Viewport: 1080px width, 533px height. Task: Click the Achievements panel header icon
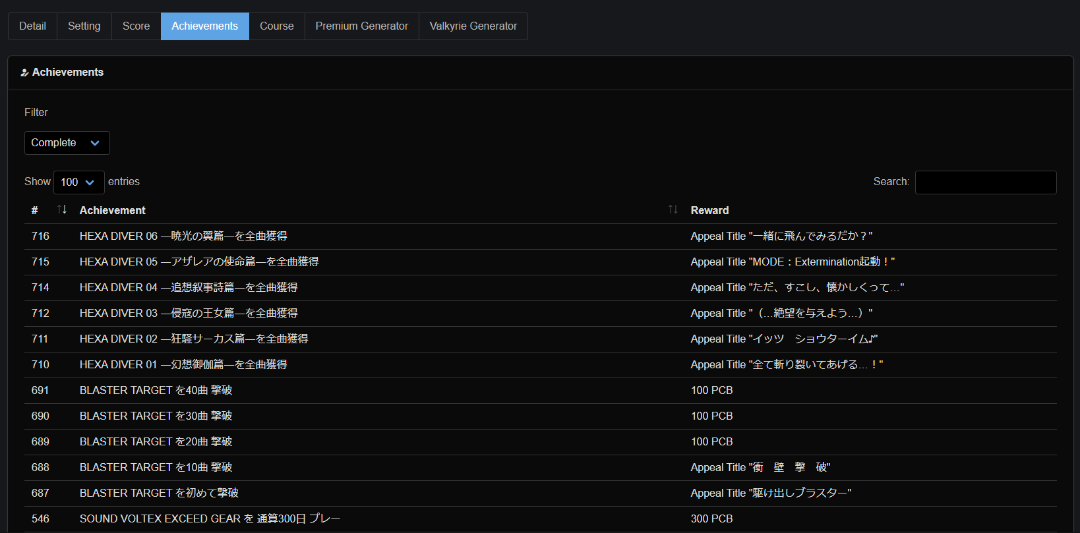click(x=24, y=73)
